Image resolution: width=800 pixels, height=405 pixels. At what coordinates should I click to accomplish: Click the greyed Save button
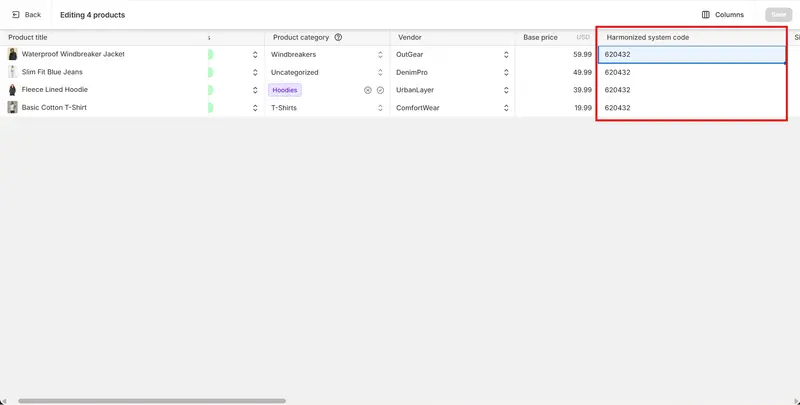(779, 15)
